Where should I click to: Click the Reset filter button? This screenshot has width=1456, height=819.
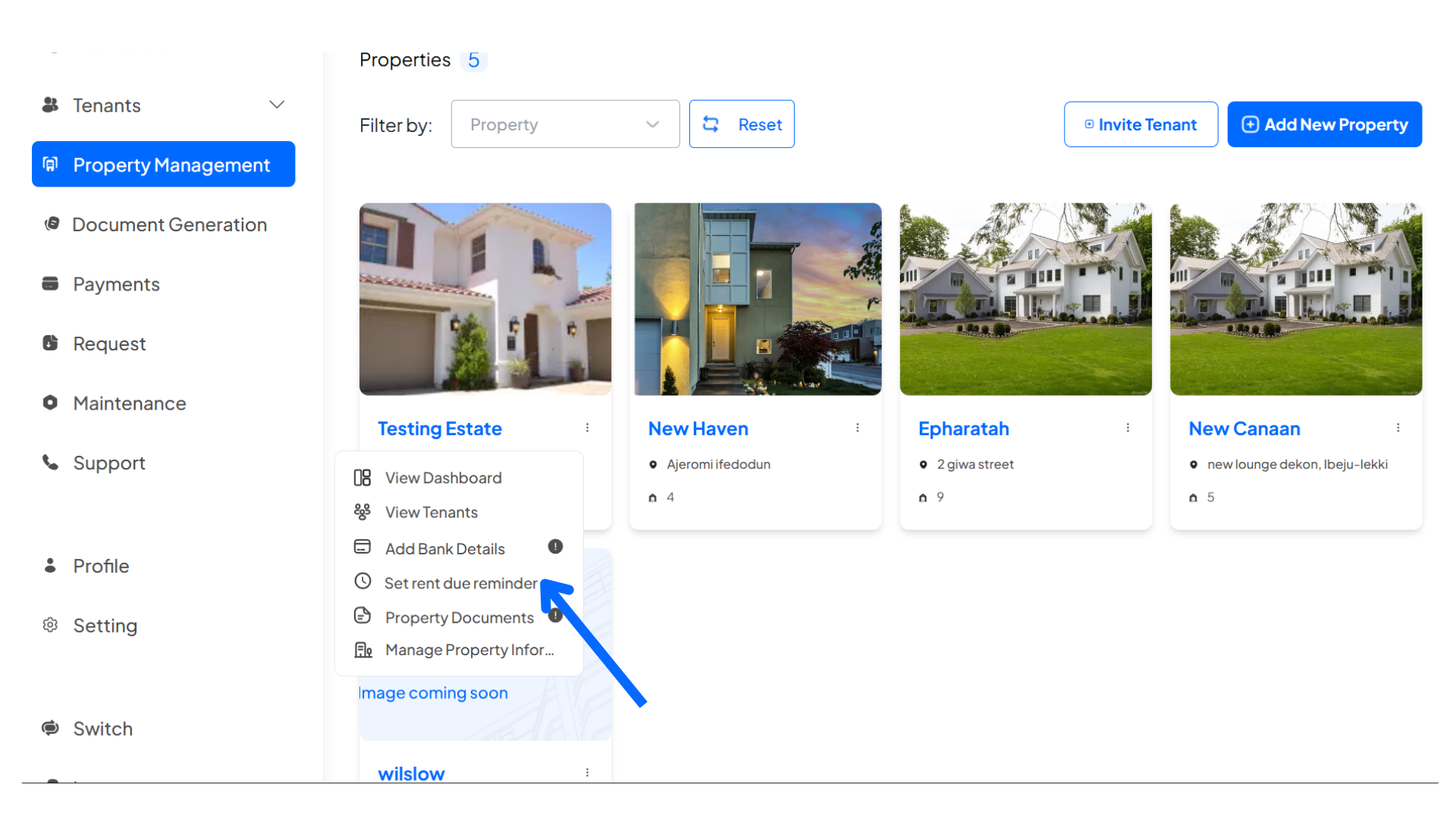pyautogui.click(x=741, y=124)
